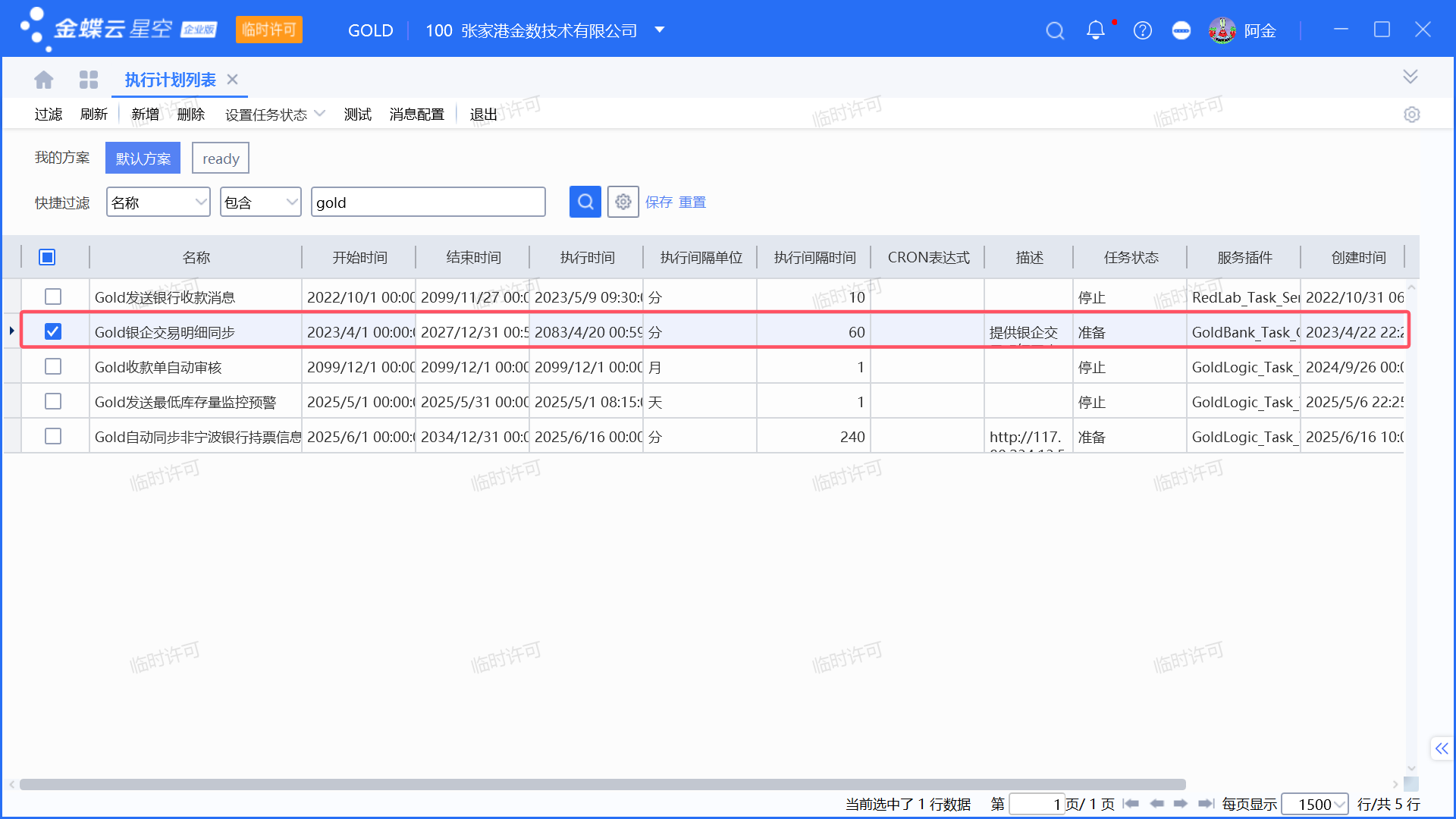Screen dimensions: 1456x819
Task: Click the gold quick filter text field
Action: tap(428, 202)
